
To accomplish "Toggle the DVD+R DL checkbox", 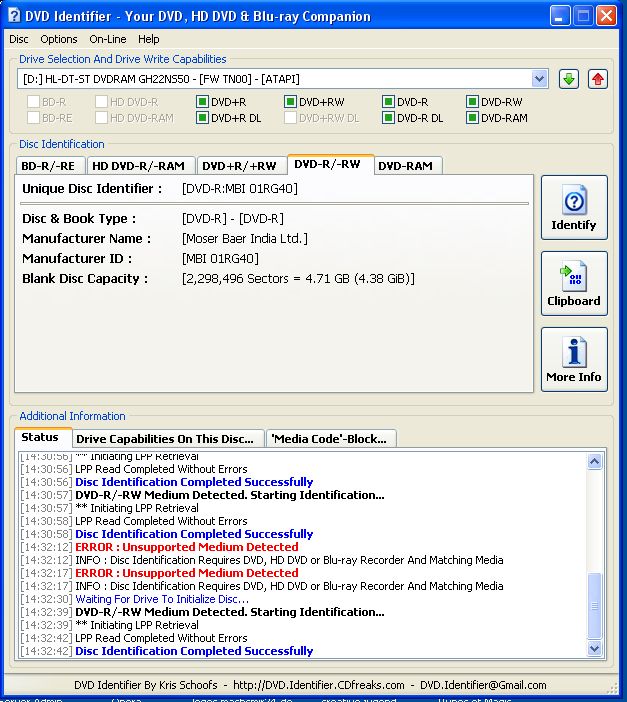I will click(202, 118).
